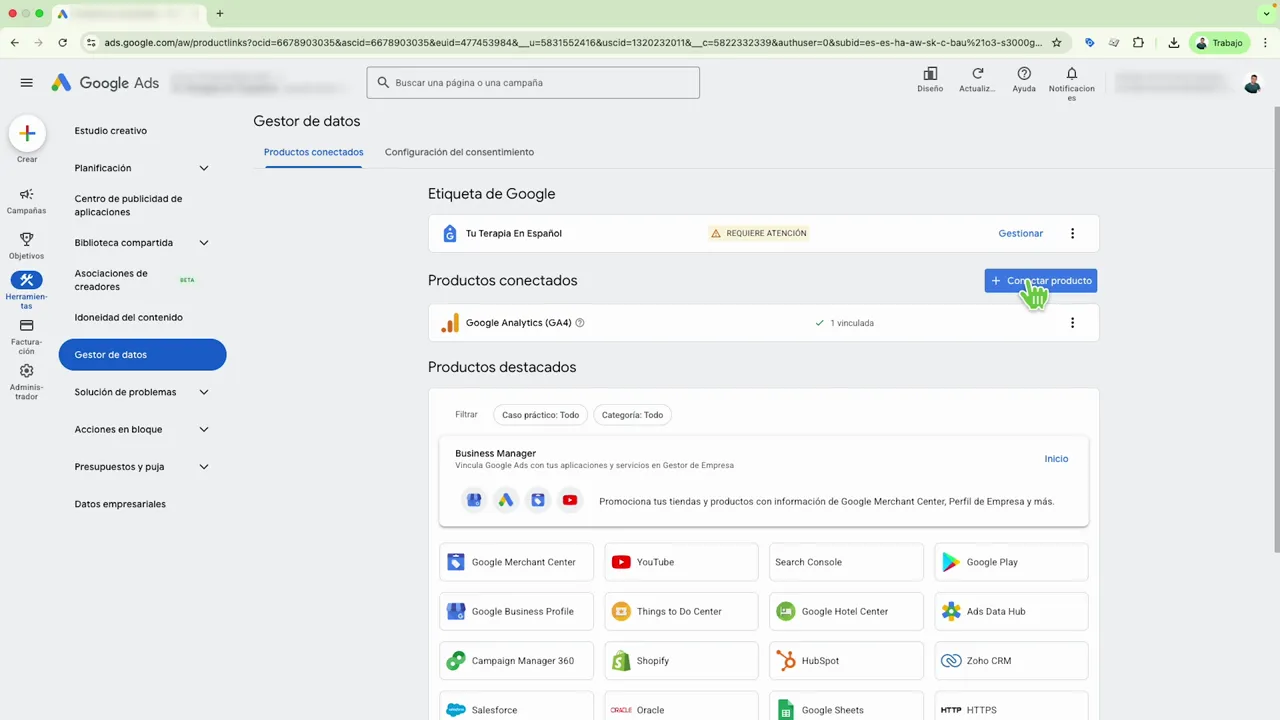Click the Herramientas wrench icon
1280x720 pixels.
click(x=26, y=281)
